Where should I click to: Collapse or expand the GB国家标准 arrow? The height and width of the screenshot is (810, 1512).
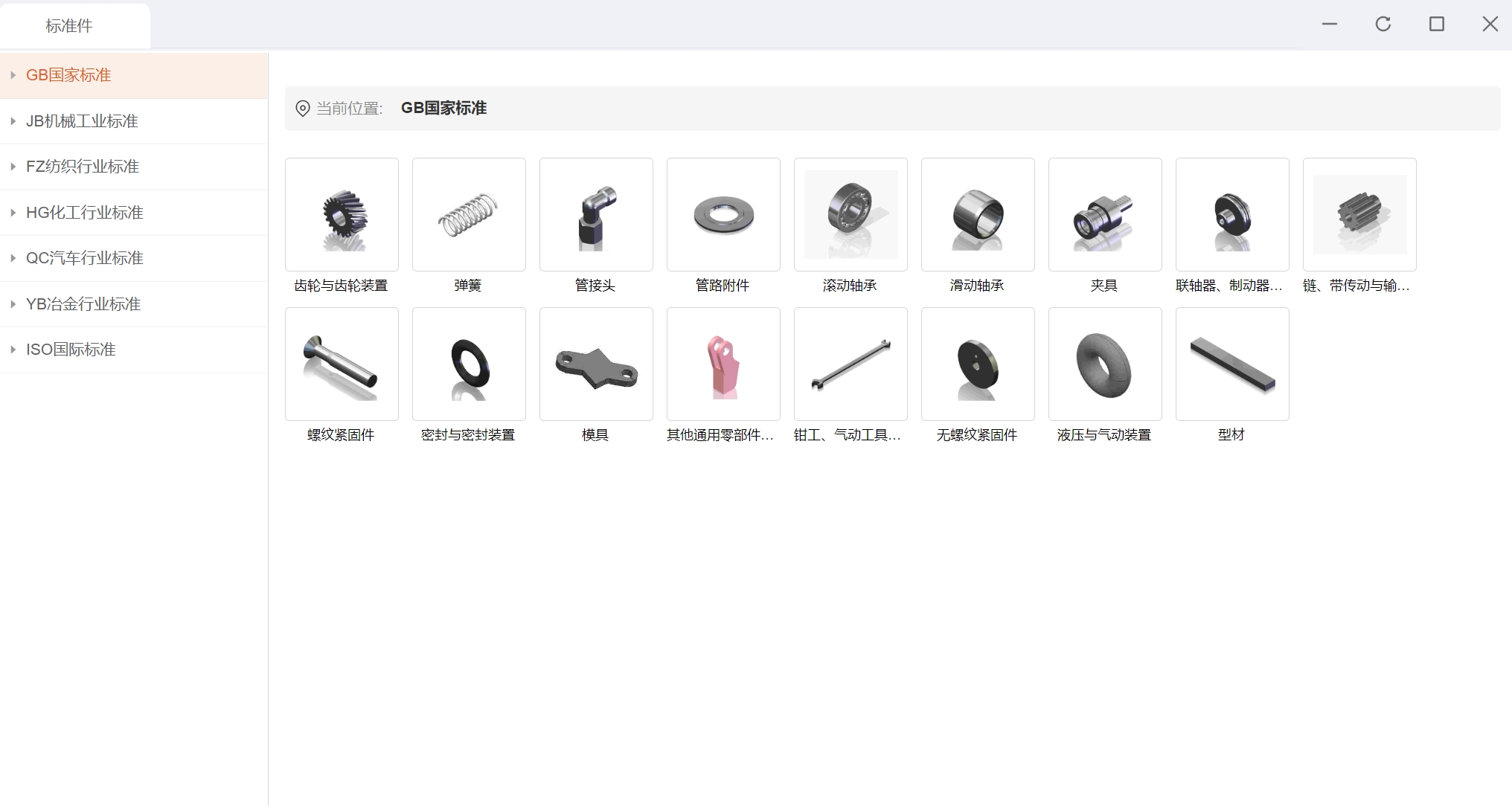(13, 75)
